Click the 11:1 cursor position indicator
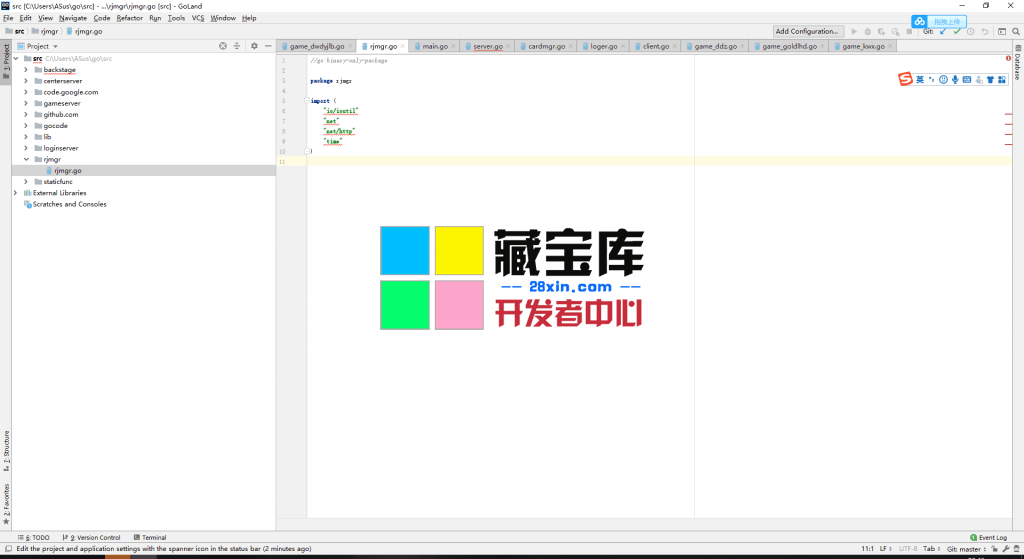The height and width of the screenshot is (559, 1024). point(867,549)
